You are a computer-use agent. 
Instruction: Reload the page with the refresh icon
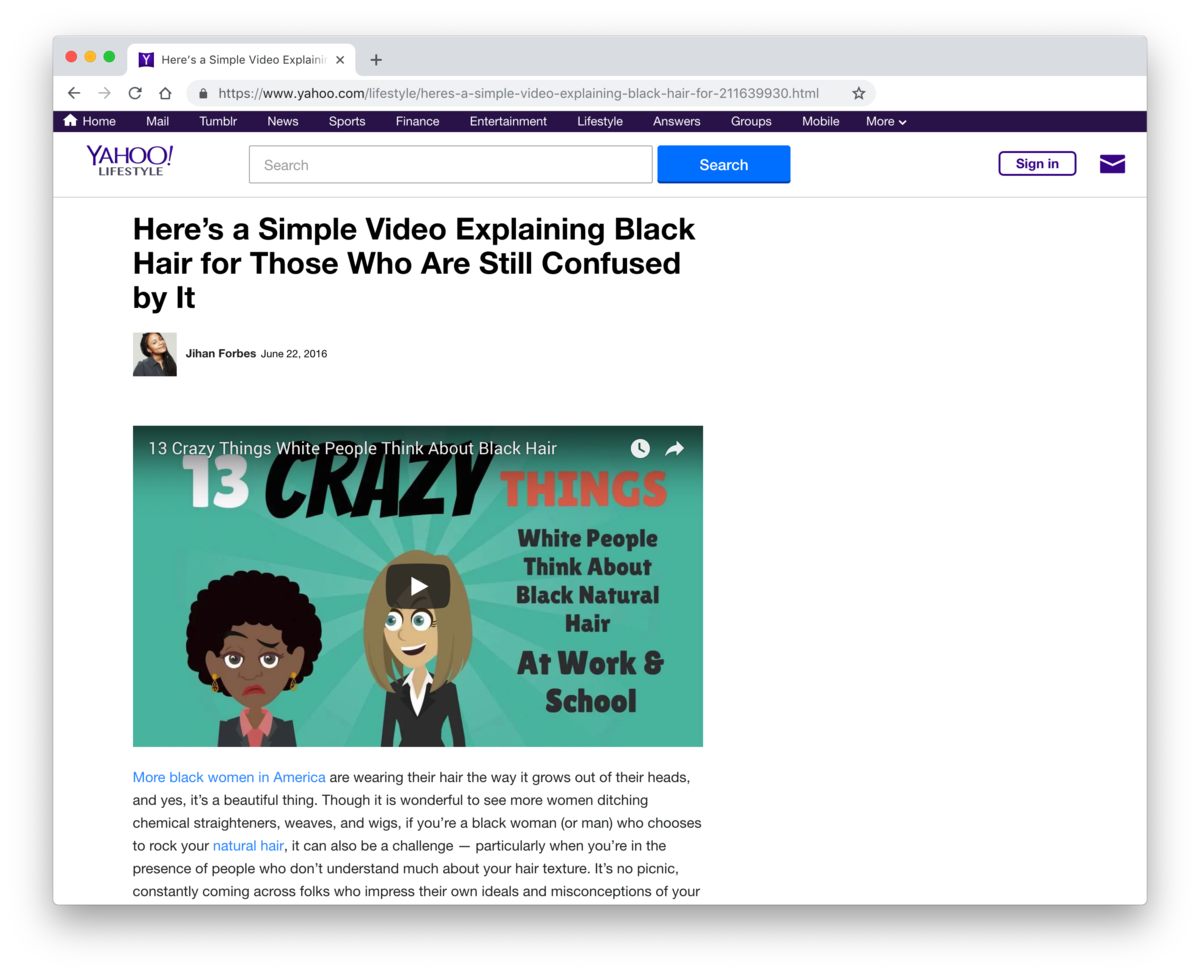point(135,93)
